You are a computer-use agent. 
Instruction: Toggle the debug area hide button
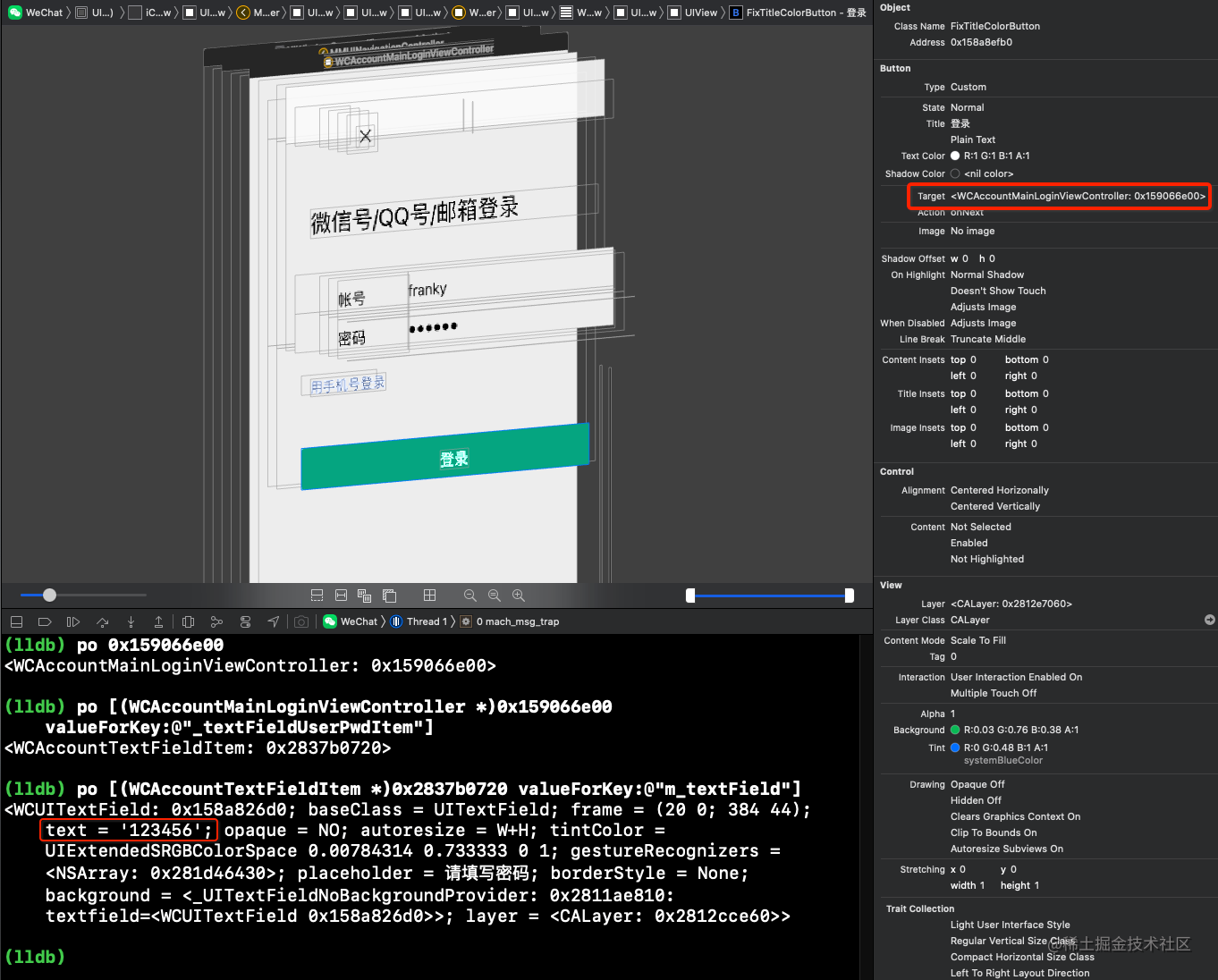tap(16, 621)
